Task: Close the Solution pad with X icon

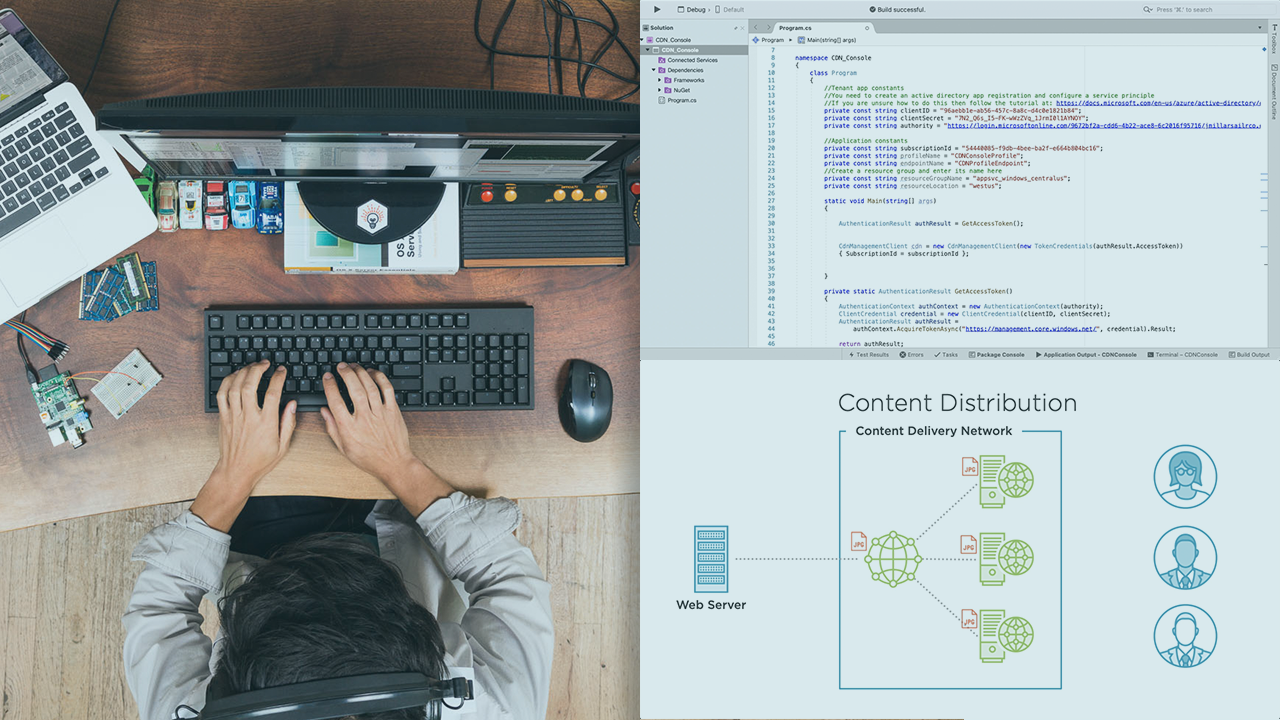Action: click(x=742, y=28)
